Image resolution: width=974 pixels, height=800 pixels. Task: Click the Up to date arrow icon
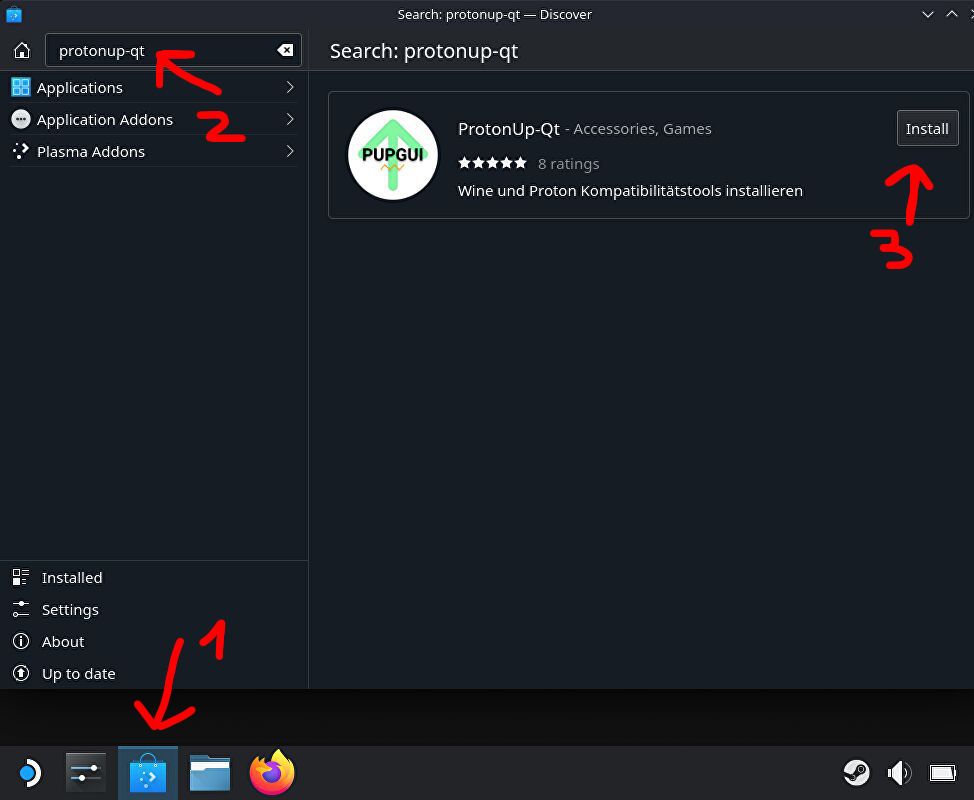(x=20, y=673)
